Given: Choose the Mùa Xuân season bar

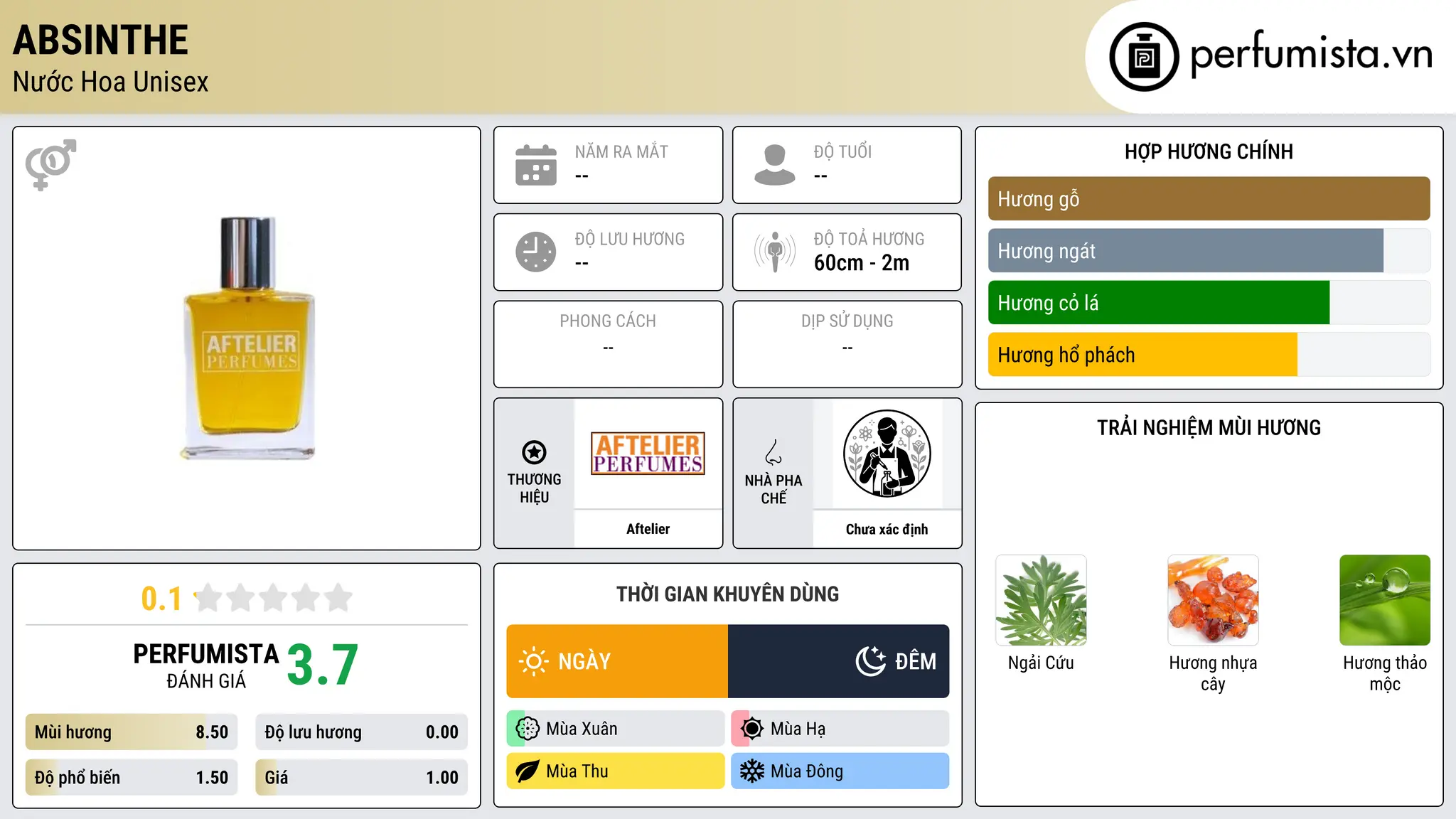Looking at the screenshot, I should (616, 729).
